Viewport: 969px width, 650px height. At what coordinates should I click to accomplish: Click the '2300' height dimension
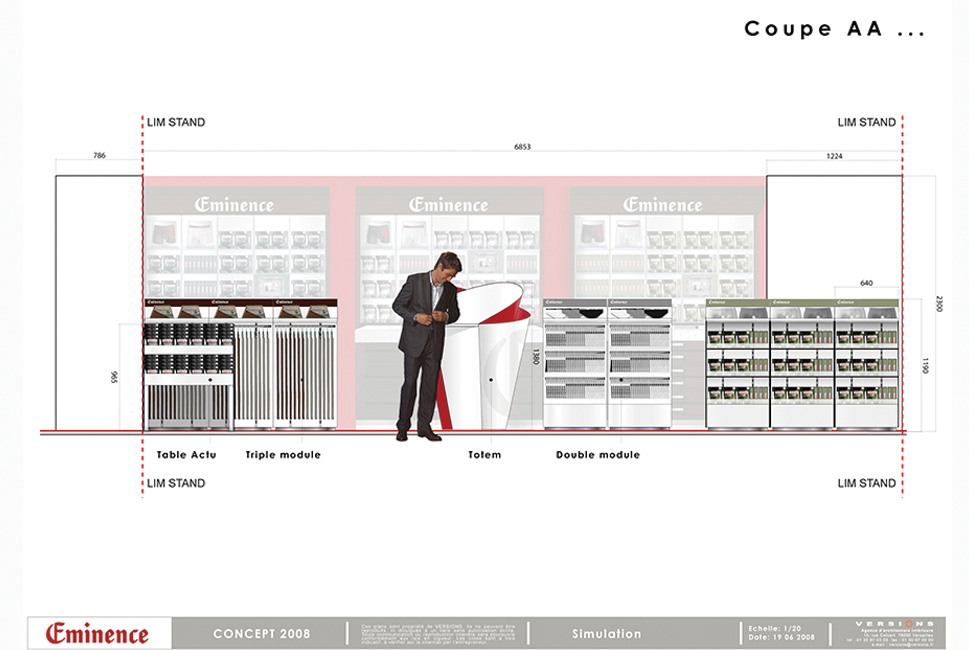pos(939,303)
